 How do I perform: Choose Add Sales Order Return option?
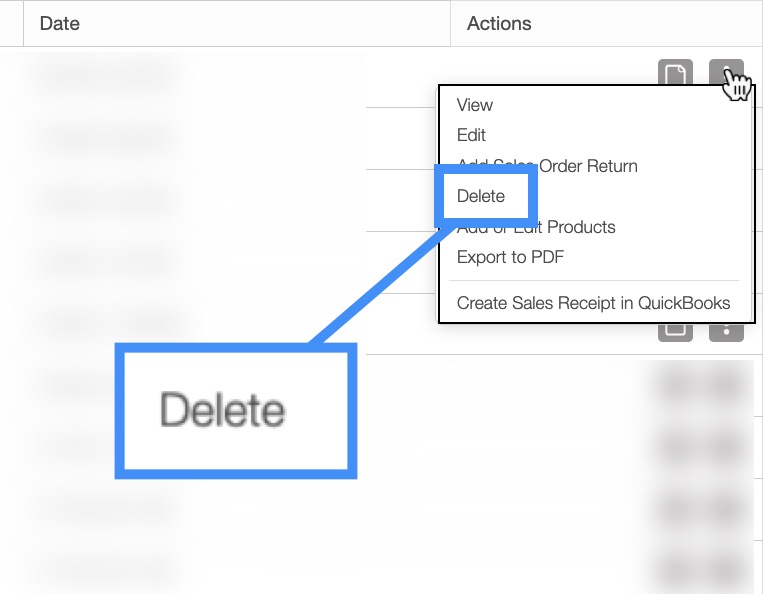[547, 166]
